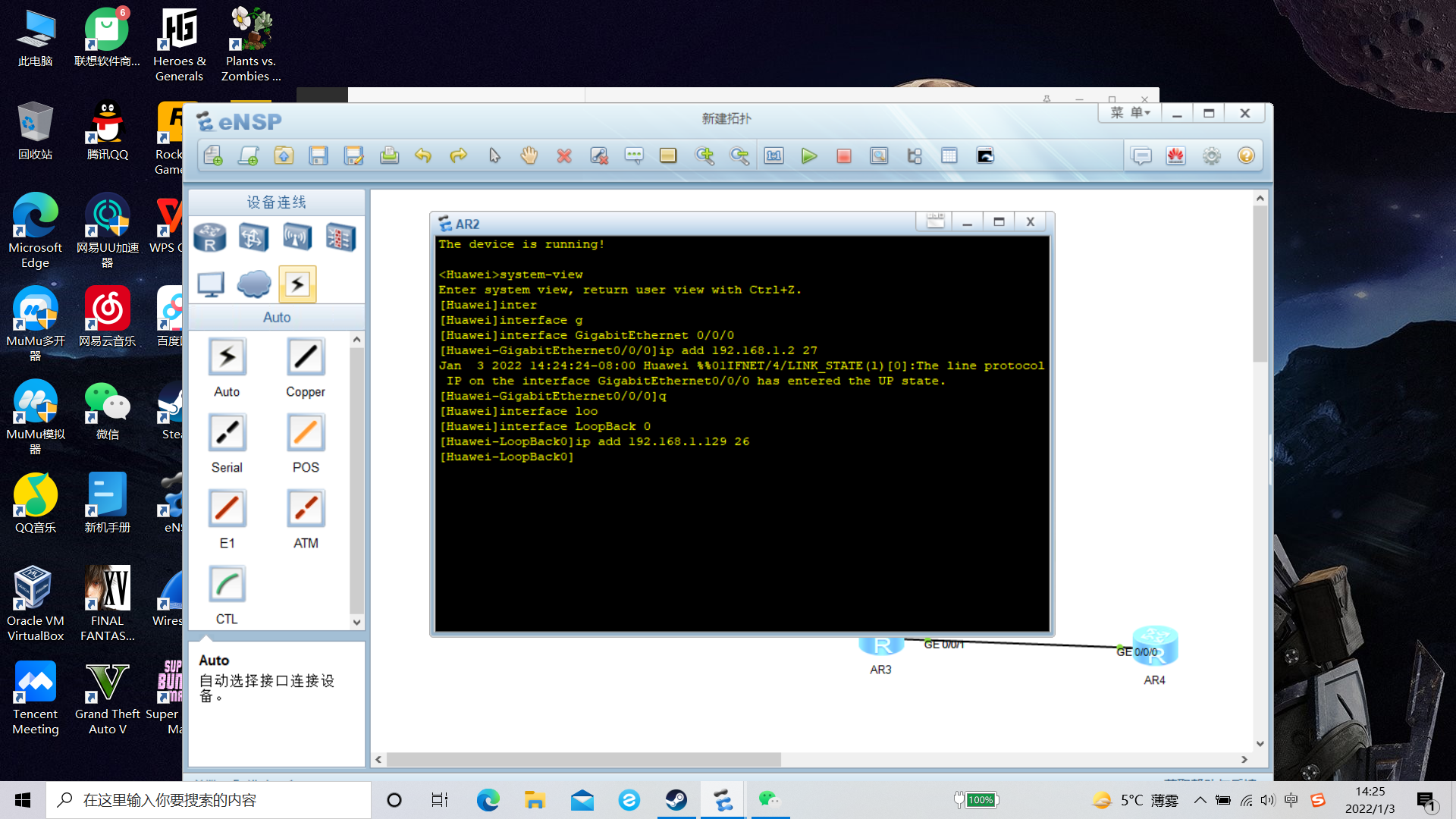Click the new topology toolbar icon
1456x819 pixels.
click(213, 155)
